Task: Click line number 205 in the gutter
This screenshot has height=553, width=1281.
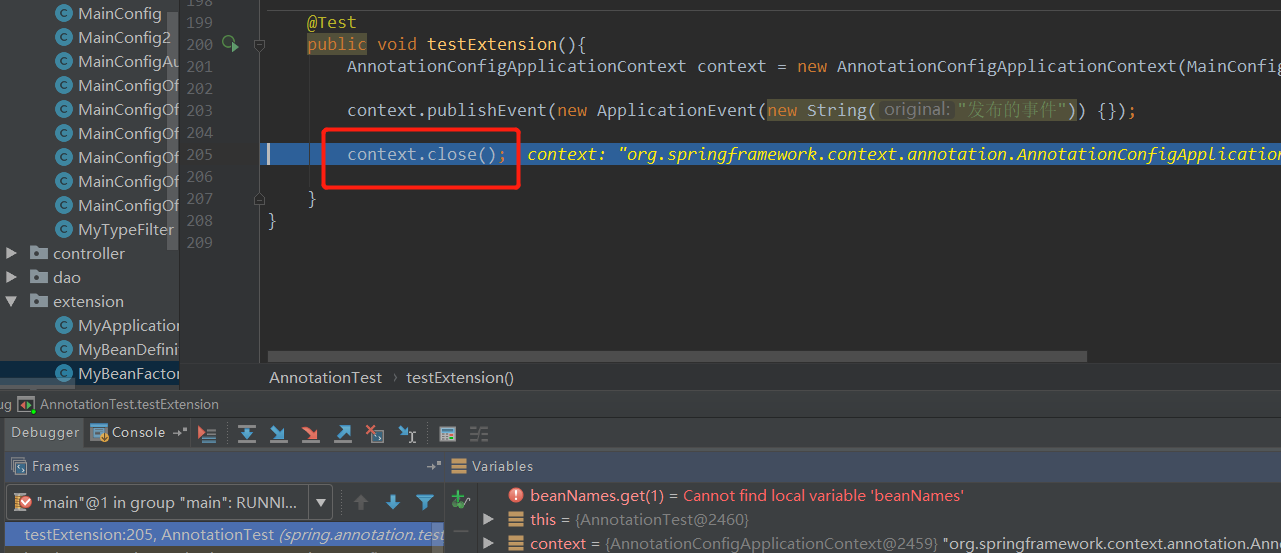Action: (x=199, y=154)
